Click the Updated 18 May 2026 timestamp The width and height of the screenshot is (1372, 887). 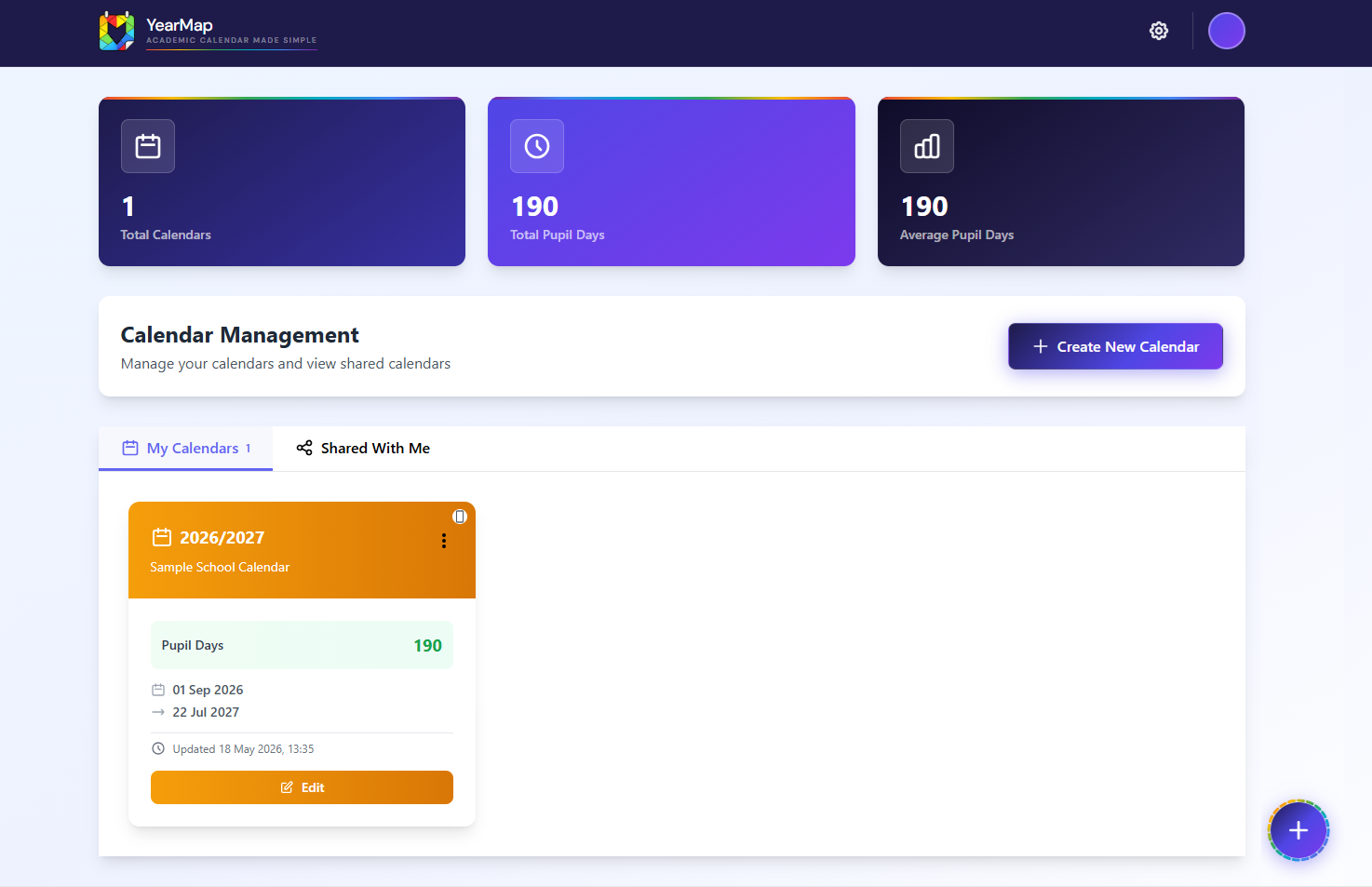[243, 749]
